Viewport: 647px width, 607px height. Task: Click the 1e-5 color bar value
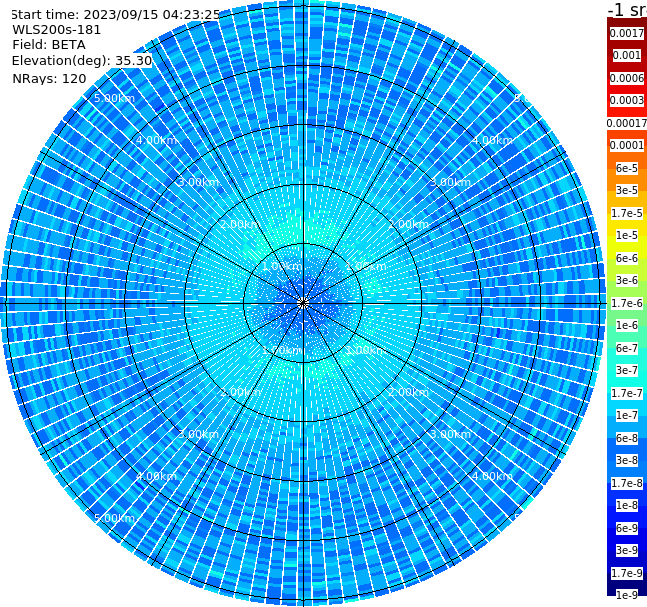(627, 235)
